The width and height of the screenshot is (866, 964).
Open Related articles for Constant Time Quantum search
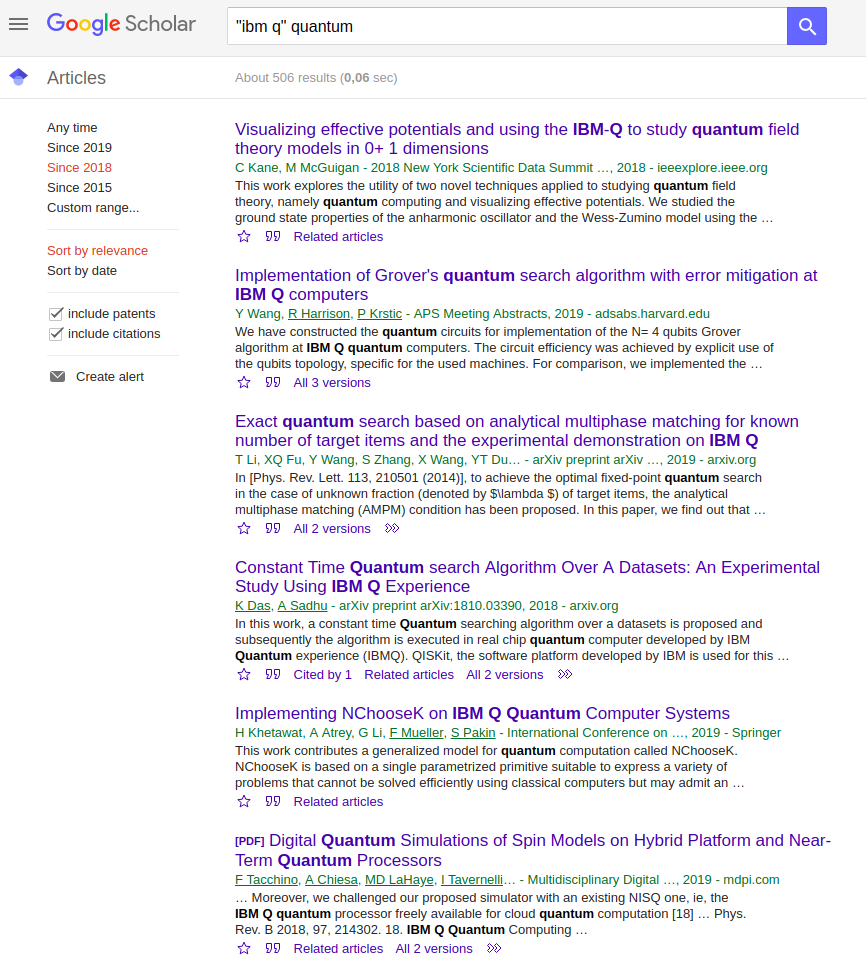point(409,674)
